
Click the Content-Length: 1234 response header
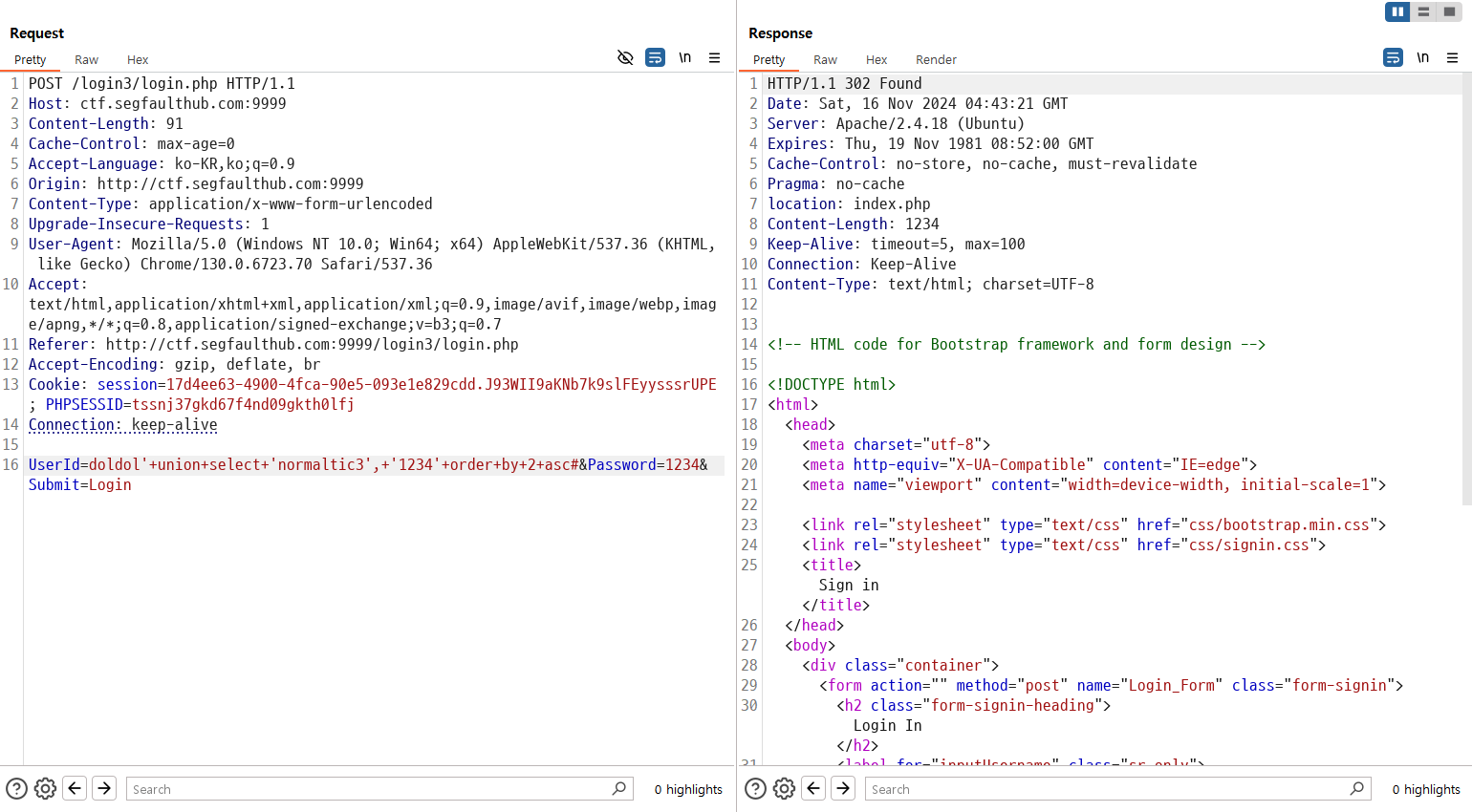pyautogui.click(x=854, y=224)
